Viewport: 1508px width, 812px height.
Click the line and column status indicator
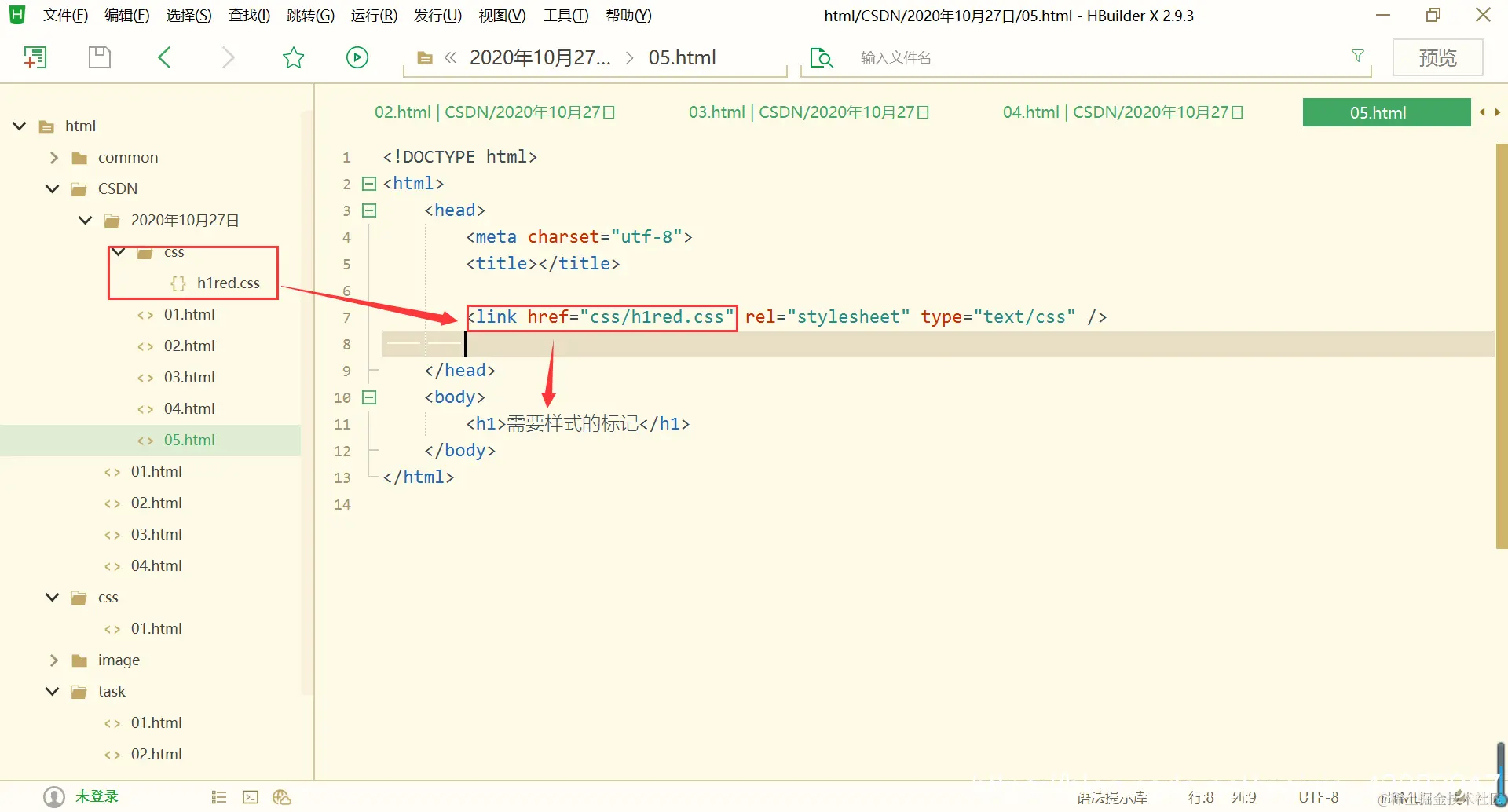tap(1222, 798)
